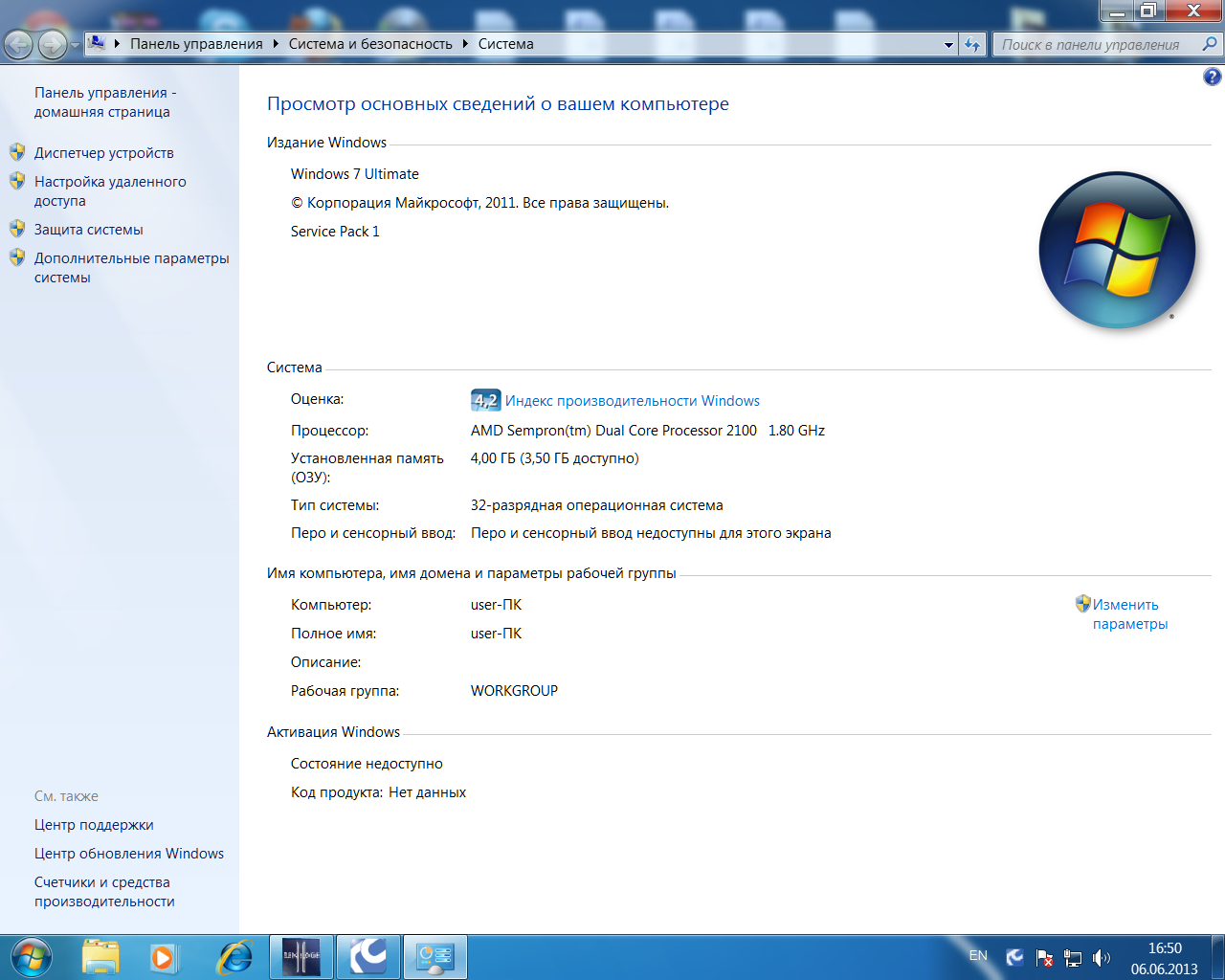Expand chevron after Система и безопасность
The height and width of the screenshot is (980, 1225).
466,44
